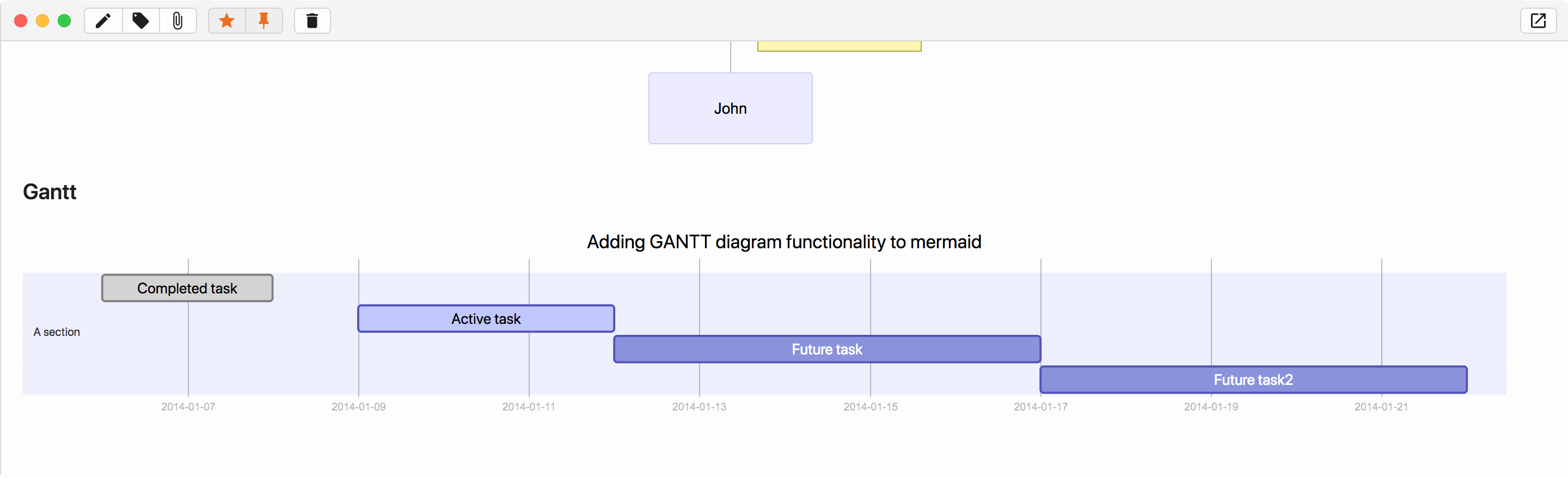The height and width of the screenshot is (478, 1568).
Task: Click the 2014-01-07 axis label
Action: click(188, 407)
